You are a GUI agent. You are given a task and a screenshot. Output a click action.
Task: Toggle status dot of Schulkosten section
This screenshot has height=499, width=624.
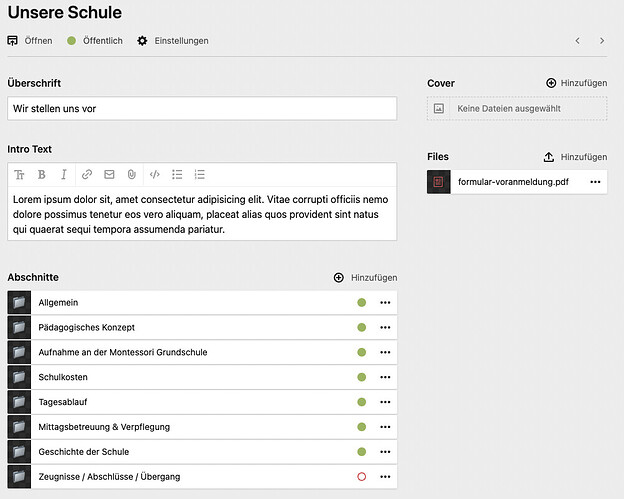[x=362, y=377]
